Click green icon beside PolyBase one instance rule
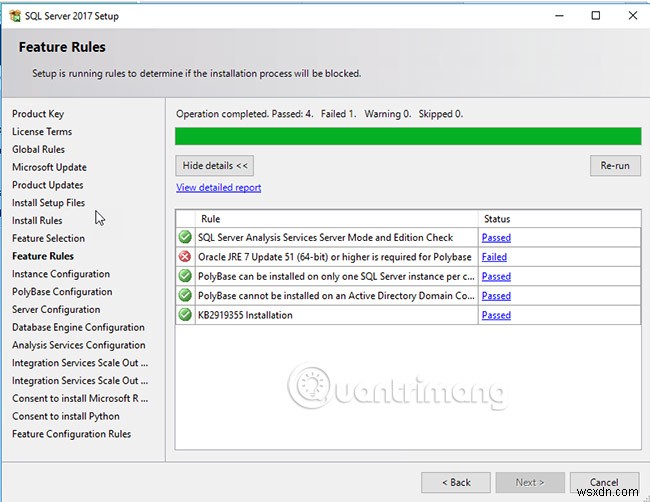 click(185, 276)
